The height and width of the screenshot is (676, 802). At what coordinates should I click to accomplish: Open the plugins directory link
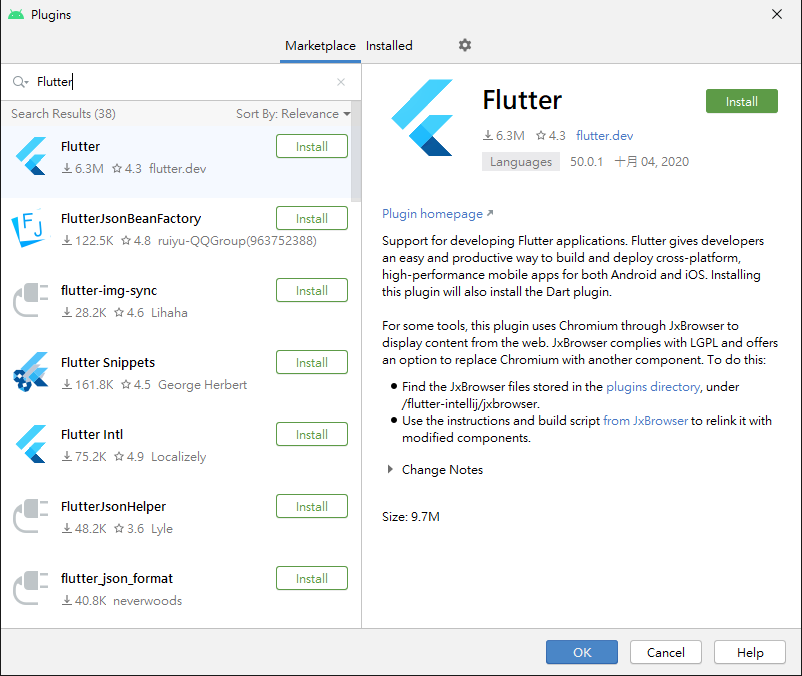653,387
